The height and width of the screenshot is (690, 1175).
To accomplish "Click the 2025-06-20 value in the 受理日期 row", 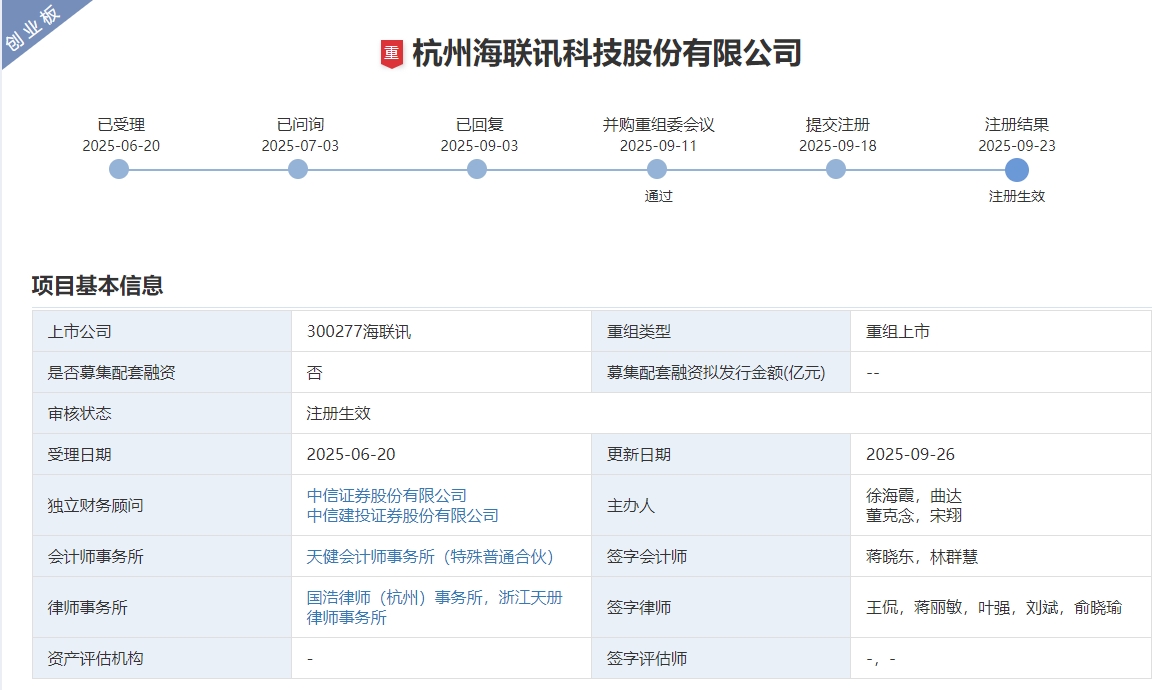I will click(351, 454).
